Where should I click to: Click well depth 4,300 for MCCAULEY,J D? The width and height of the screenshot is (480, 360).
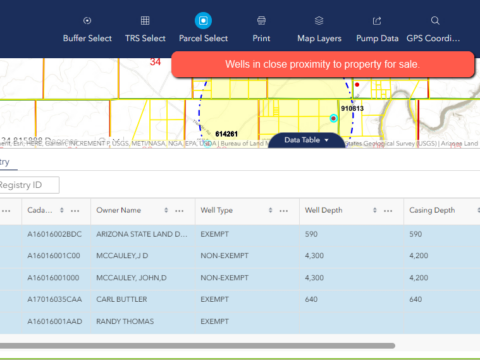pyautogui.click(x=314, y=256)
